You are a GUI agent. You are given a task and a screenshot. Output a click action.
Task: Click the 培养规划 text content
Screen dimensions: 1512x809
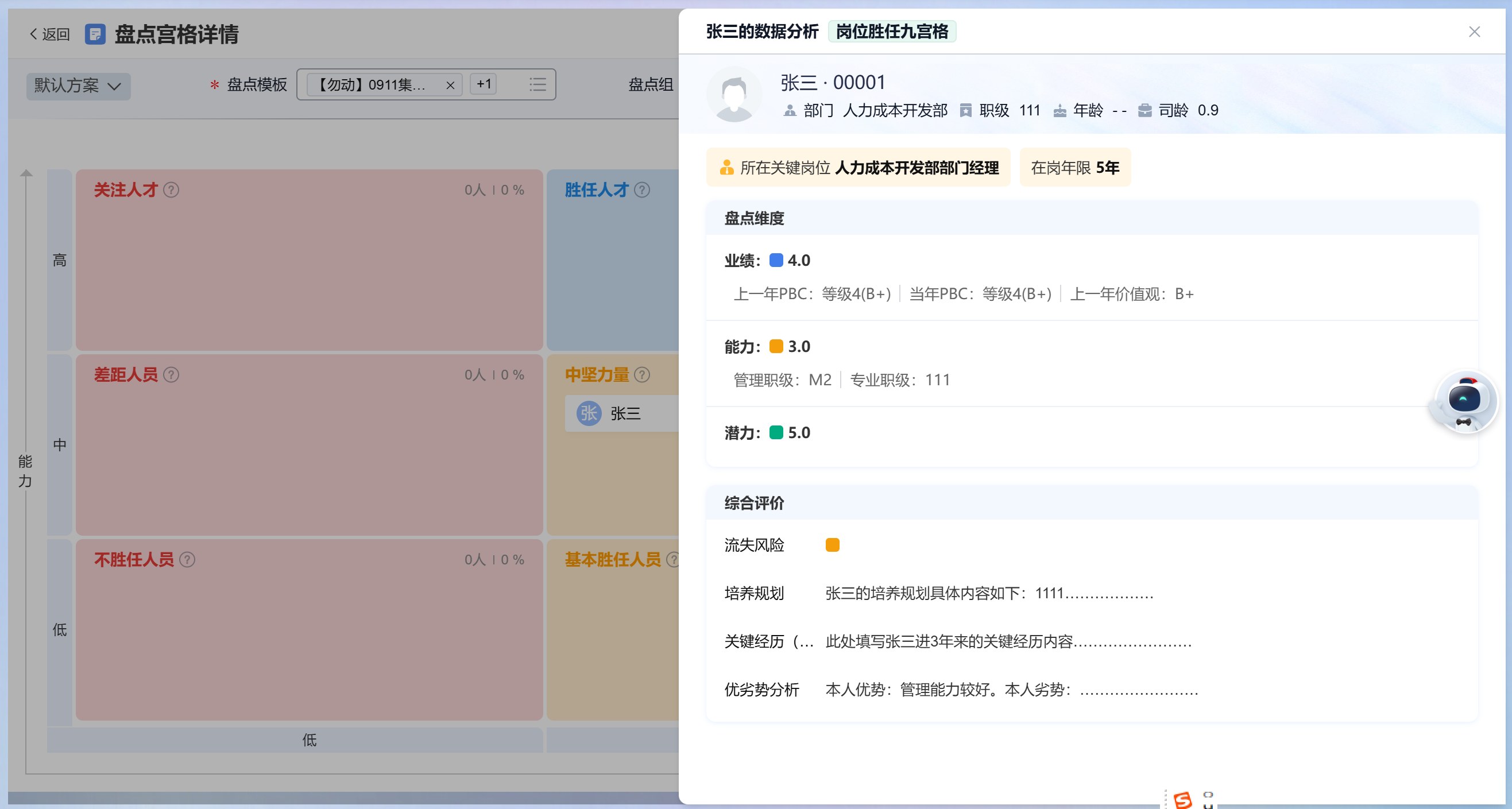click(989, 594)
